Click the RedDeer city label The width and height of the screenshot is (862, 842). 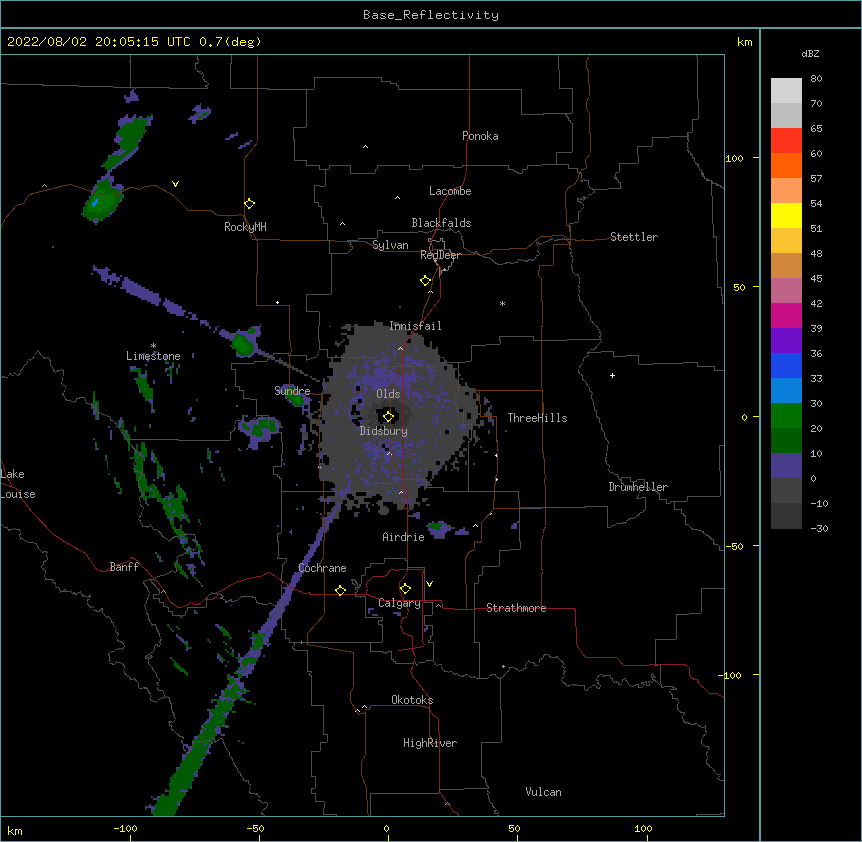point(440,255)
